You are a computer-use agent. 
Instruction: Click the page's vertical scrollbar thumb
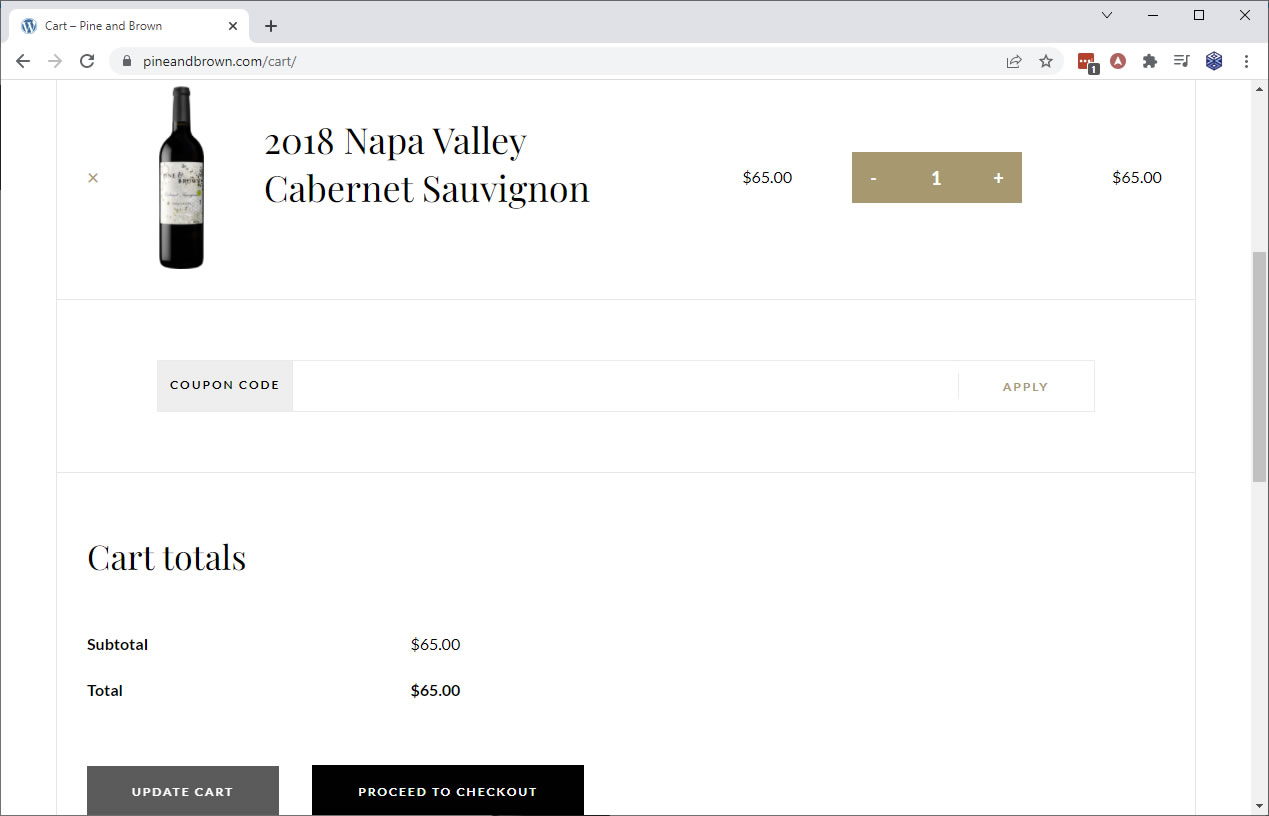click(1259, 368)
